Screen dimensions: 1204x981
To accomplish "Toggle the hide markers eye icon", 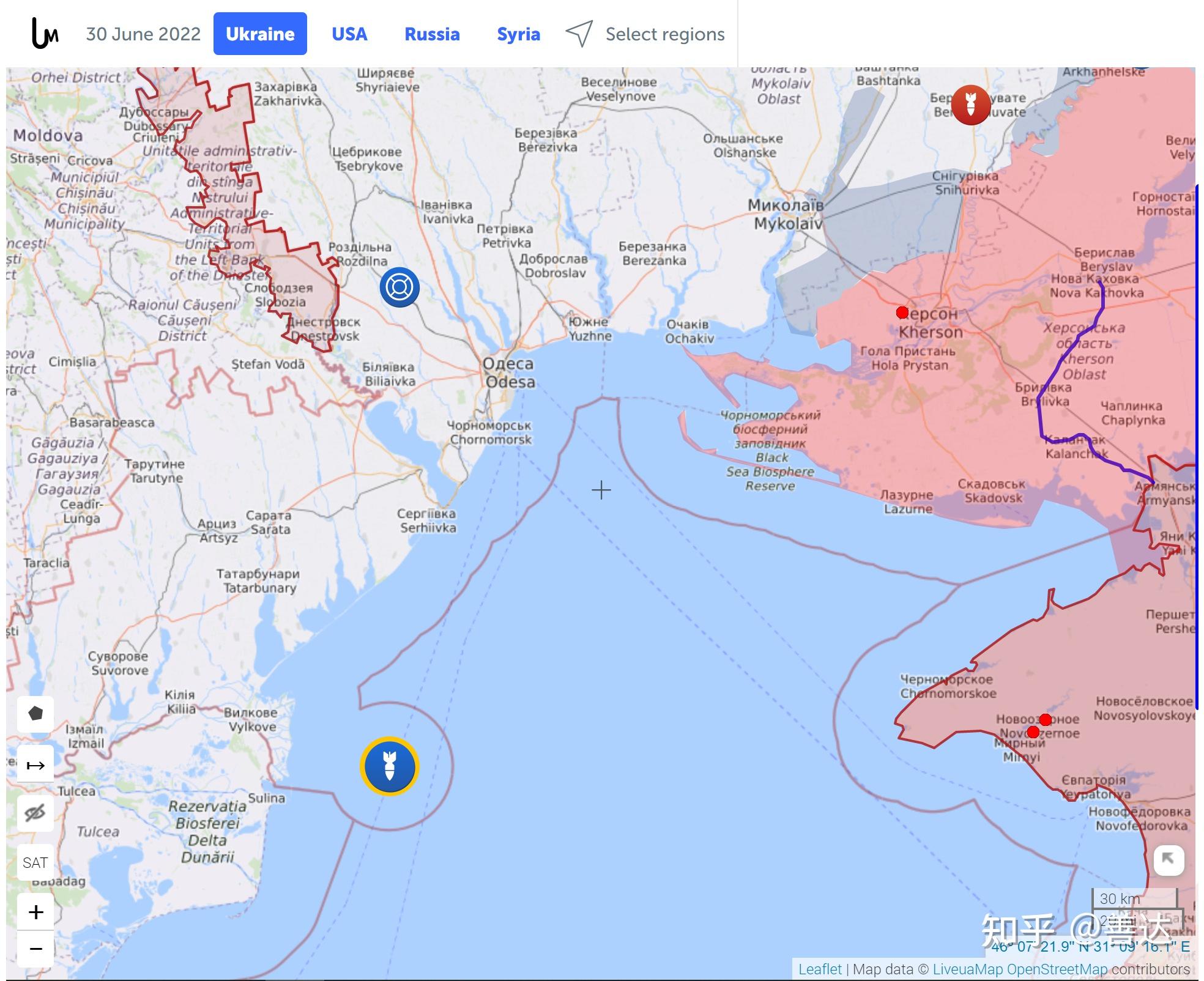I will click(x=35, y=813).
